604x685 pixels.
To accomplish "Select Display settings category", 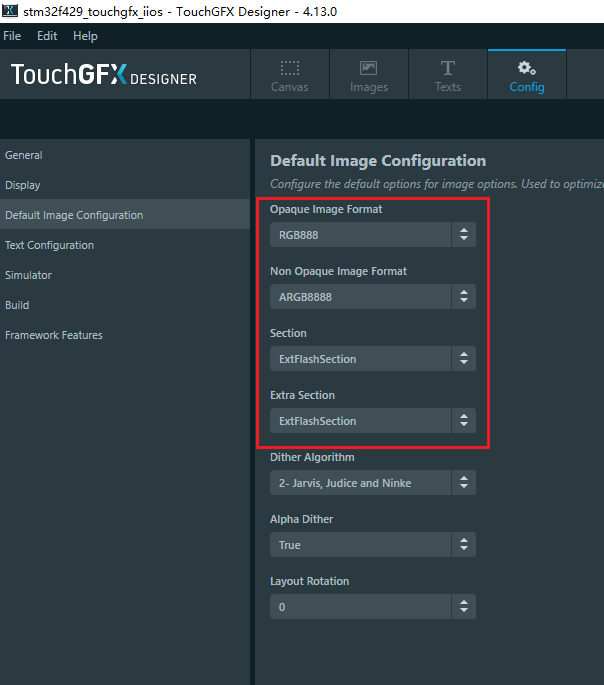I will pyautogui.click(x=125, y=185).
